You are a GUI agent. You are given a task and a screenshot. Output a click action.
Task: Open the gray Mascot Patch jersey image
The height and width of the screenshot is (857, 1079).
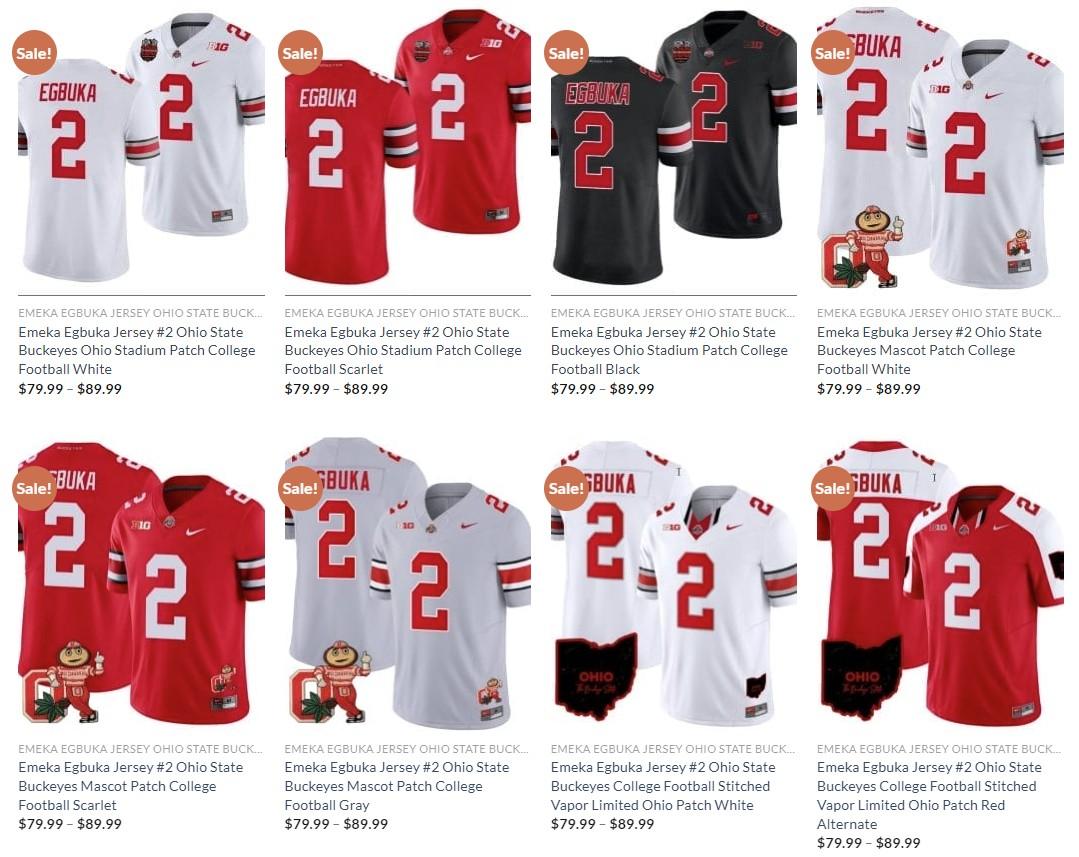point(407,584)
